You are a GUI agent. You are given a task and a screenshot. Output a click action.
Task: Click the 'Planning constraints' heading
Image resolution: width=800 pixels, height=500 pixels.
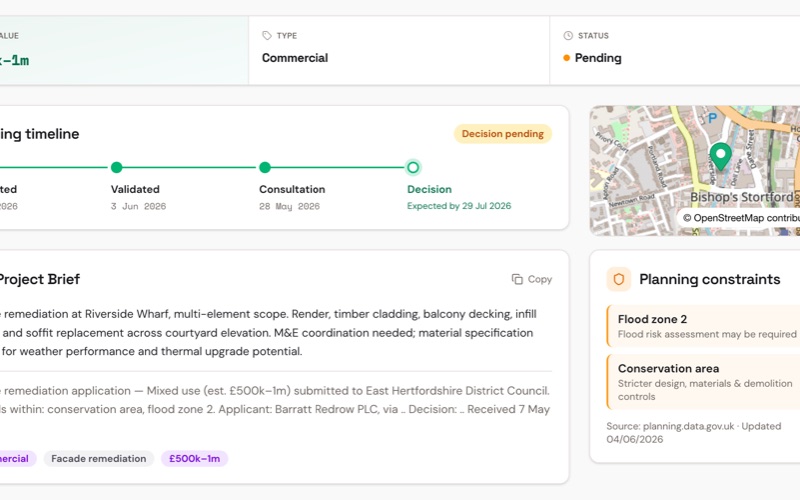pyautogui.click(x=710, y=279)
